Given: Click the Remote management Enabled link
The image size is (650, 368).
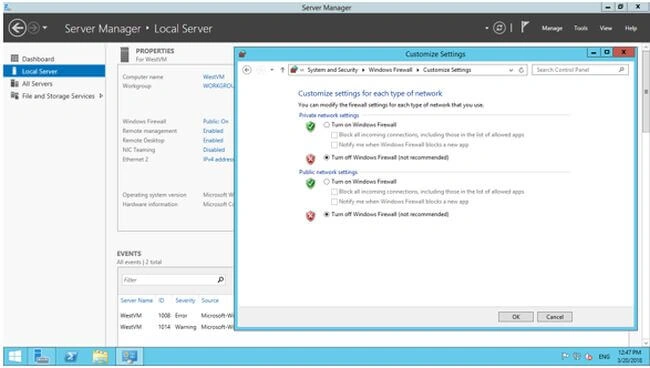Looking at the screenshot, I should click(213, 131).
